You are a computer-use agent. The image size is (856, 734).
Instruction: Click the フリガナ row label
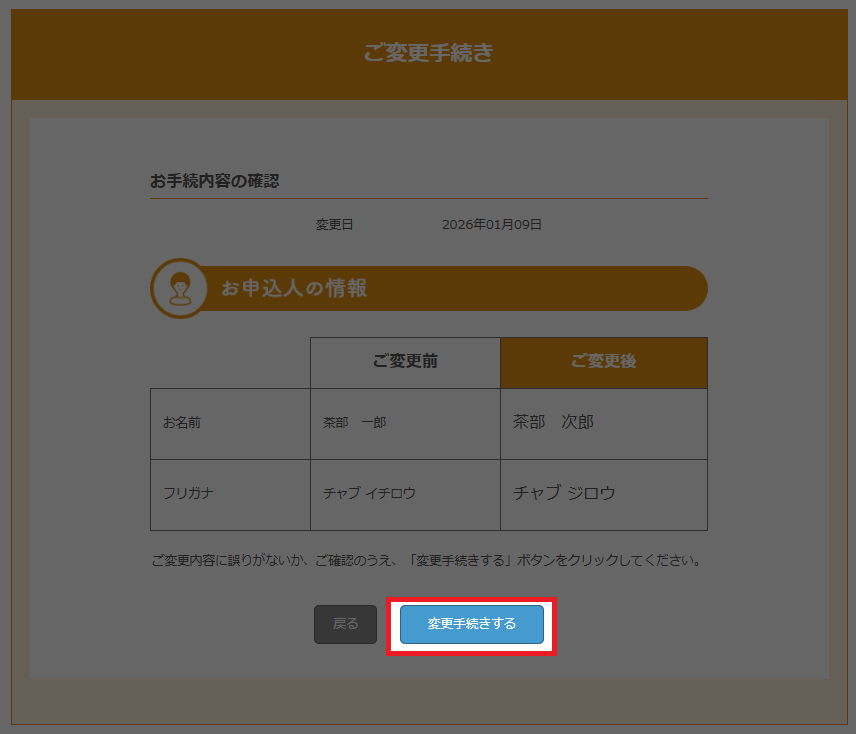click(x=189, y=493)
